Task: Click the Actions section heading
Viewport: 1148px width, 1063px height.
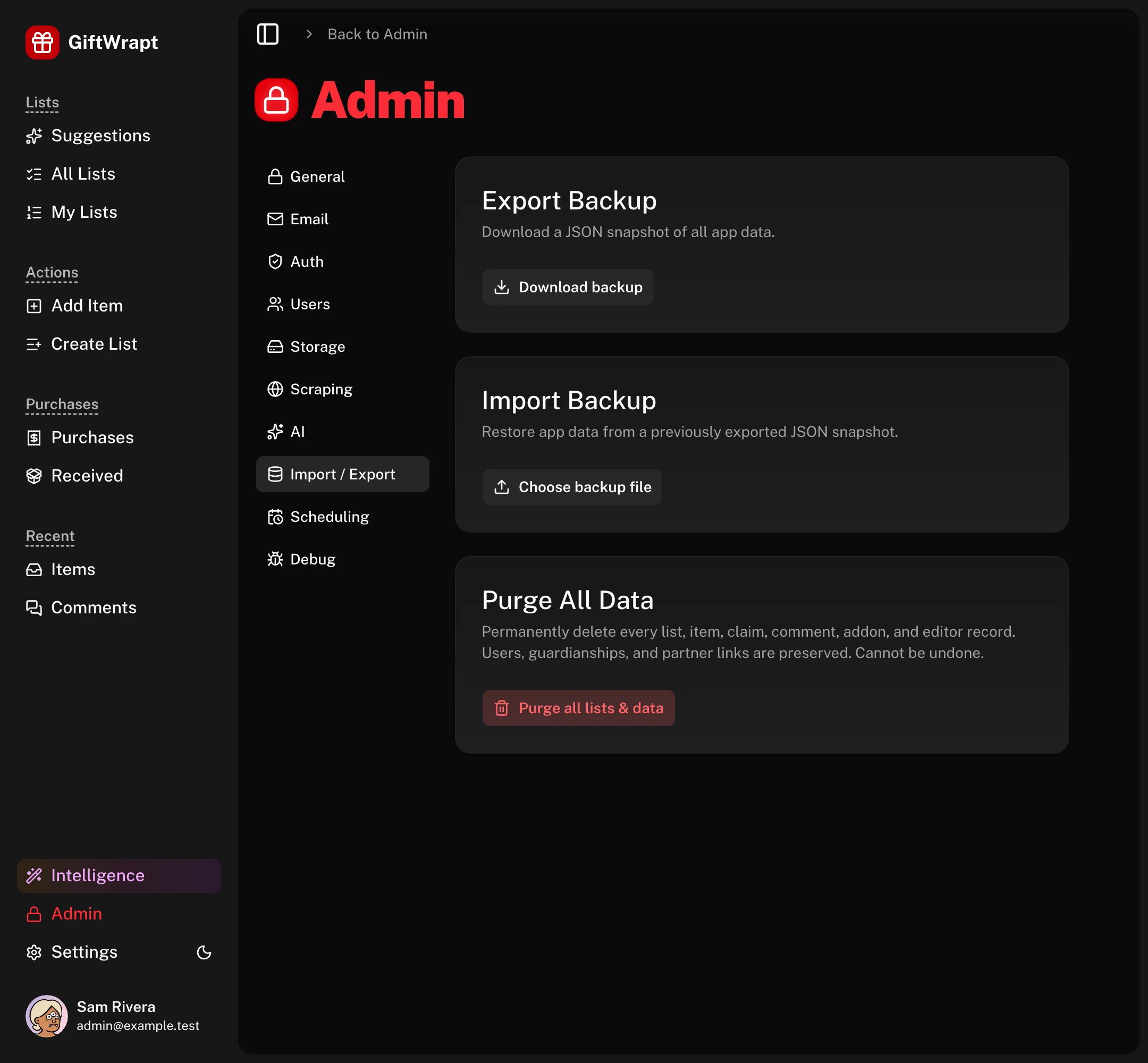Action: tap(52, 273)
